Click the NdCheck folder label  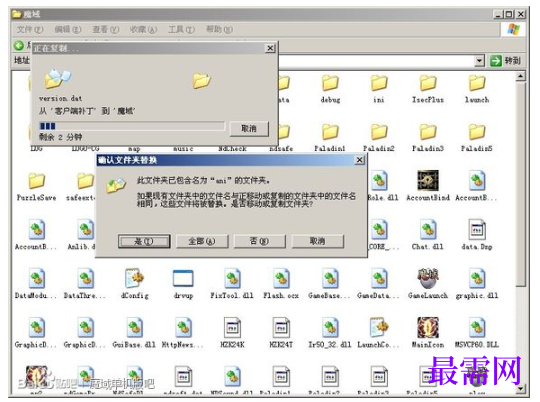[232, 149]
